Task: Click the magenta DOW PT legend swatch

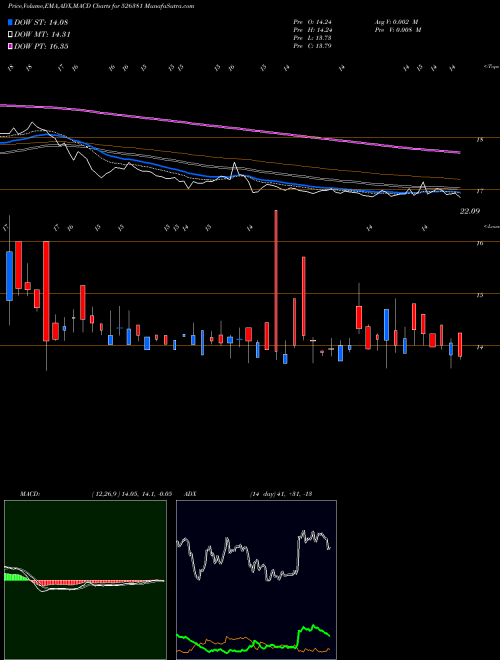Action: [x=11, y=46]
